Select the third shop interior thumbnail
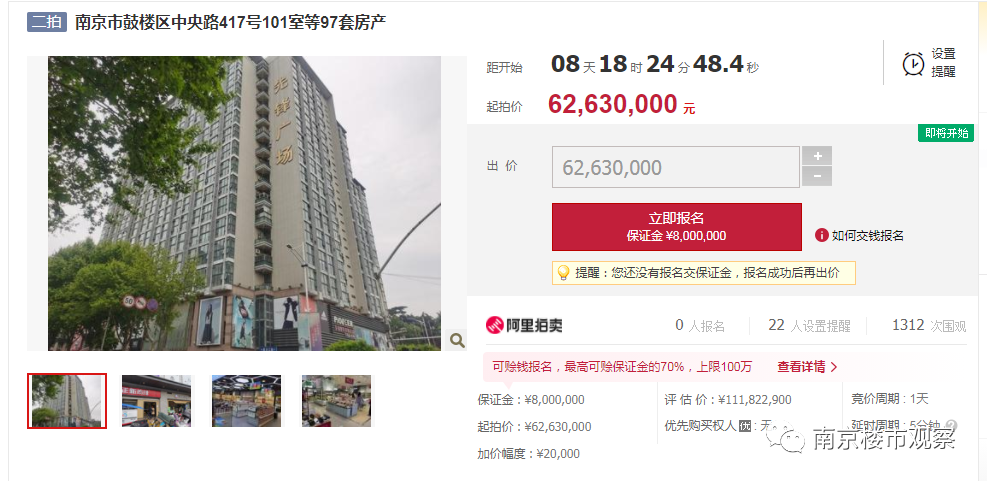 (246, 401)
